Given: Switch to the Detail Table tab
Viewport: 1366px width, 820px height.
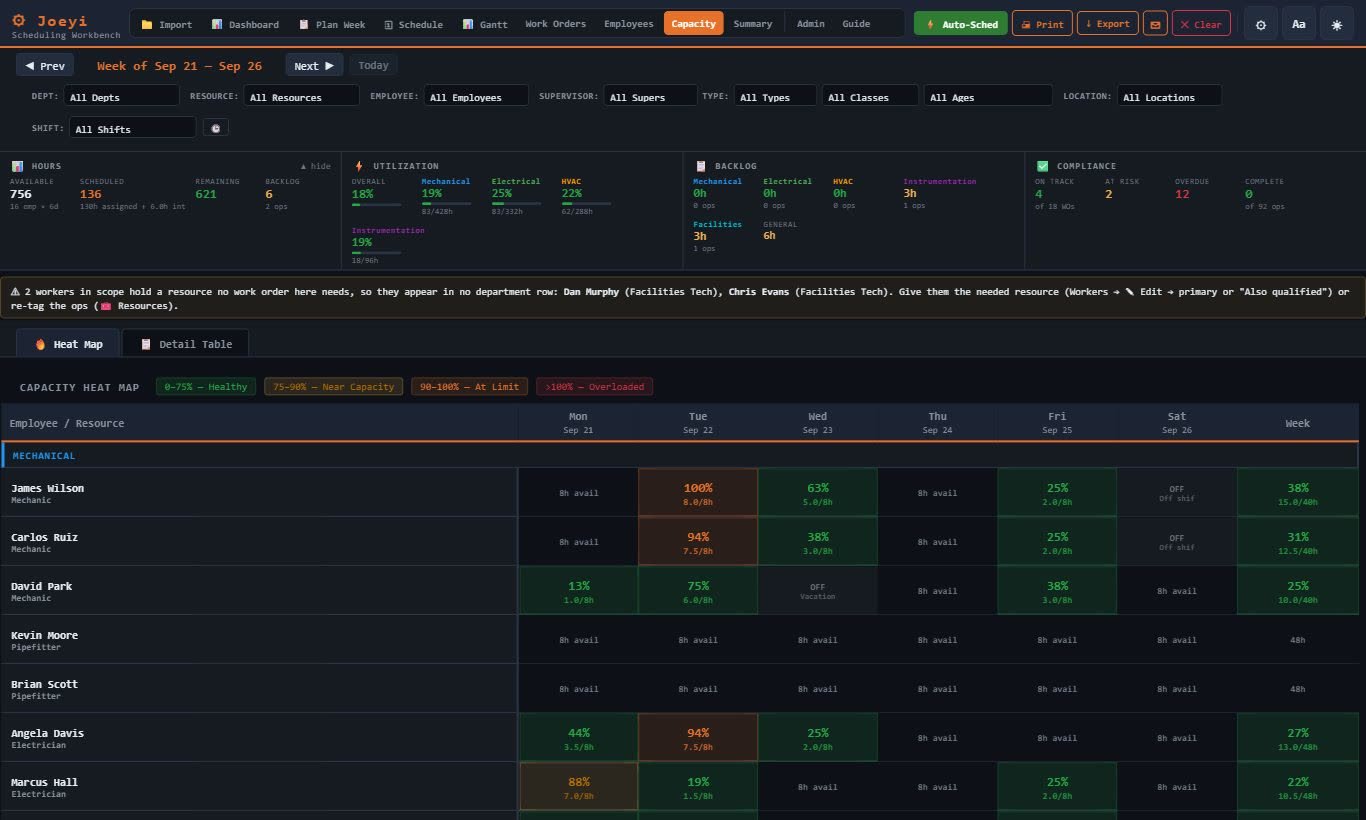Looking at the screenshot, I should [185, 344].
